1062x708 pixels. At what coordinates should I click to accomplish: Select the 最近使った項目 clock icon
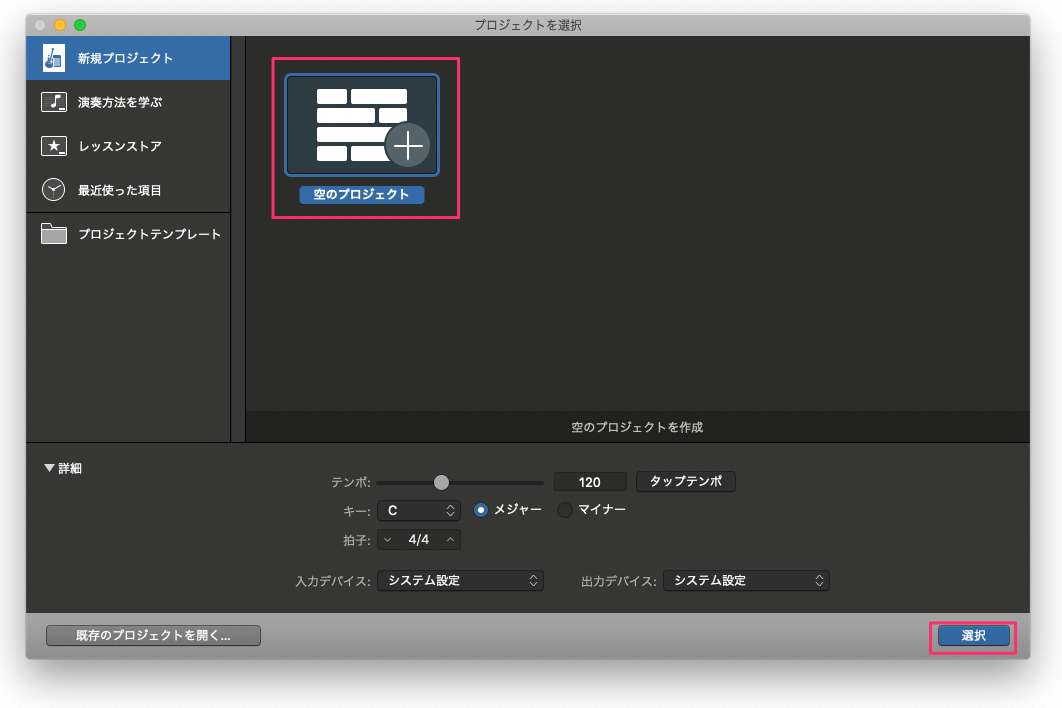[53, 189]
